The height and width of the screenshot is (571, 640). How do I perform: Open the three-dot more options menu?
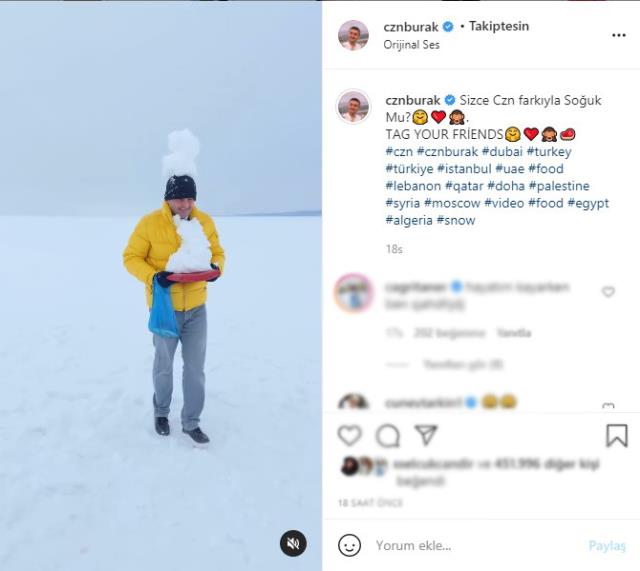point(619,36)
